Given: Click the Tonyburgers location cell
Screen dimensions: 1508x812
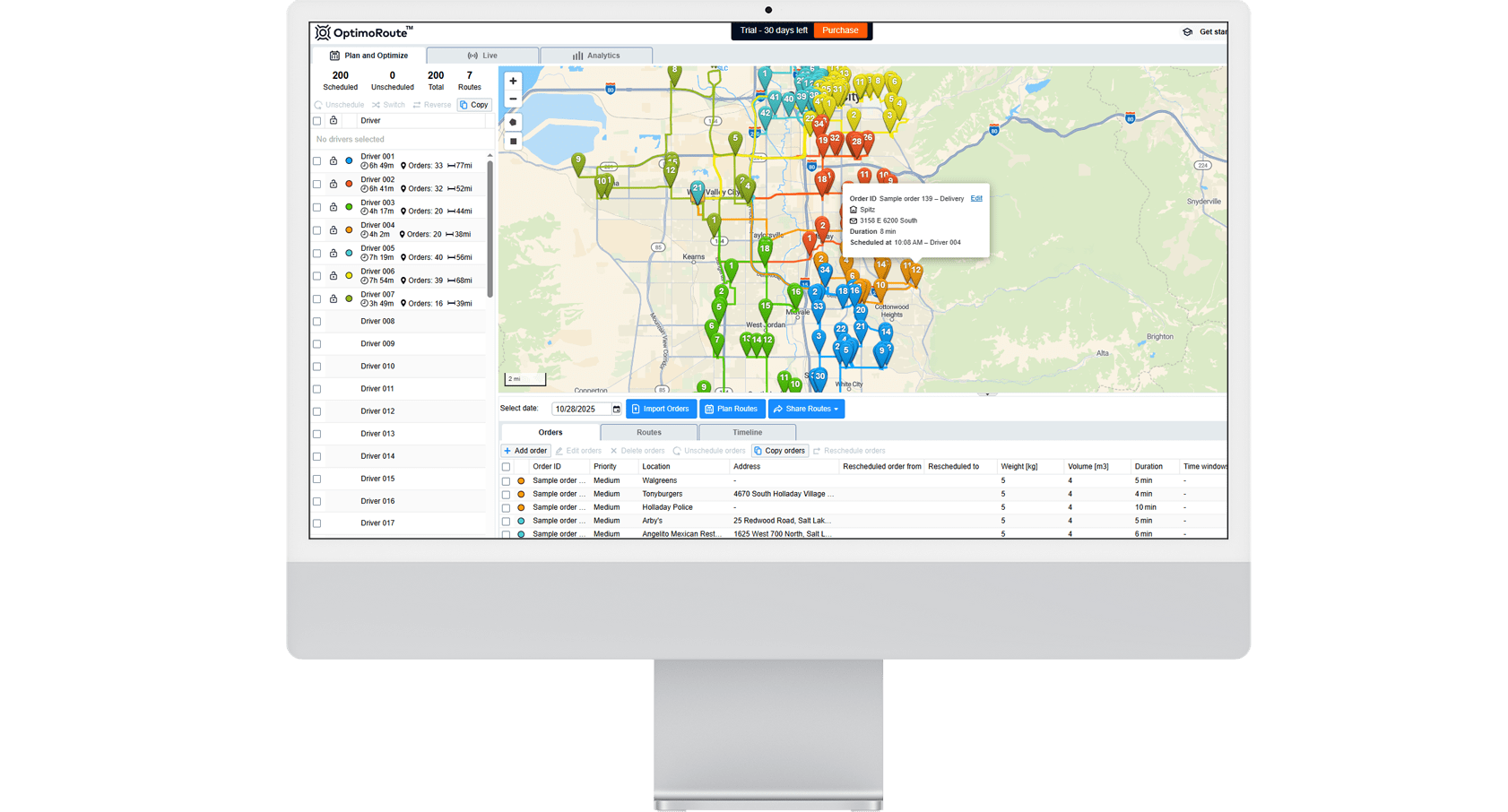Looking at the screenshot, I should [663, 494].
